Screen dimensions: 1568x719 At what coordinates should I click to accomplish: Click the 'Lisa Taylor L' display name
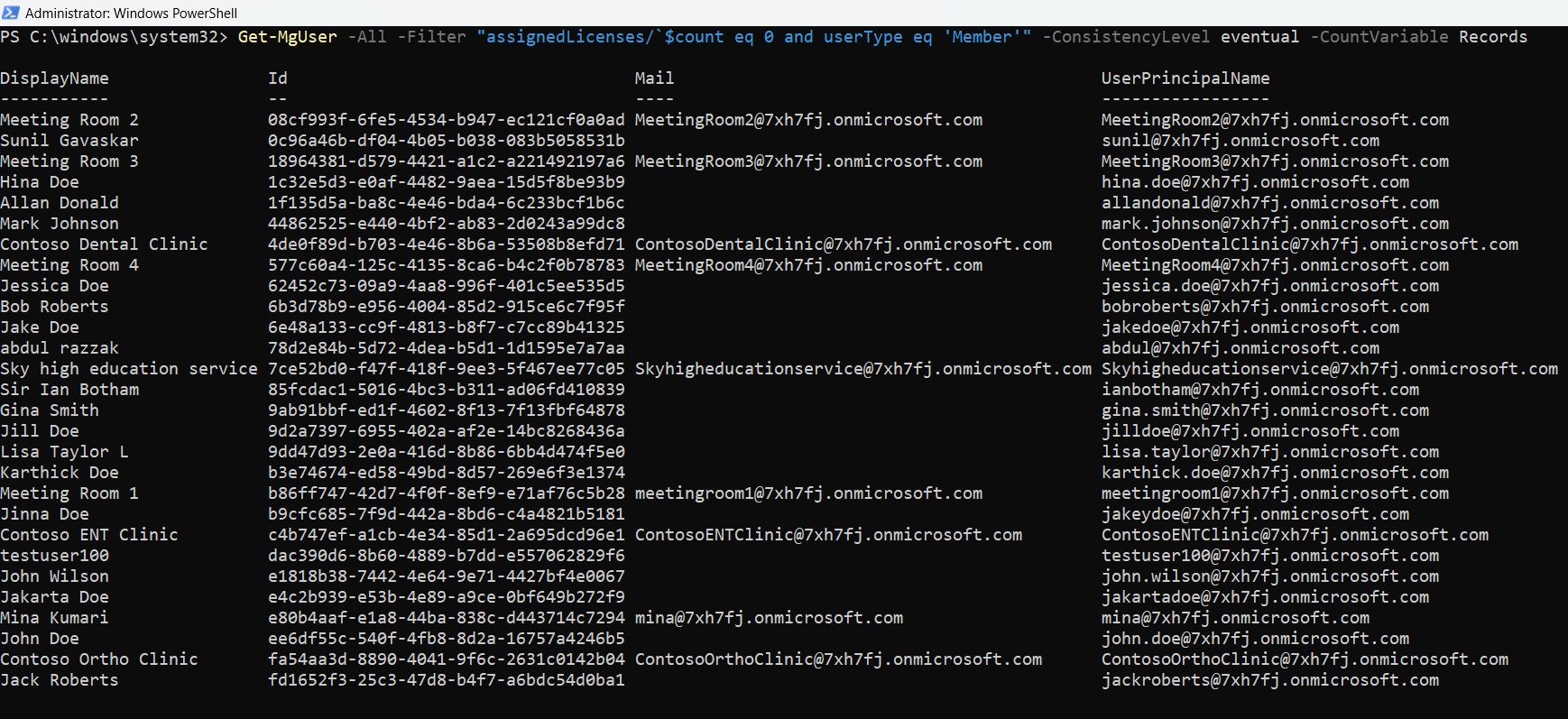[64, 452]
